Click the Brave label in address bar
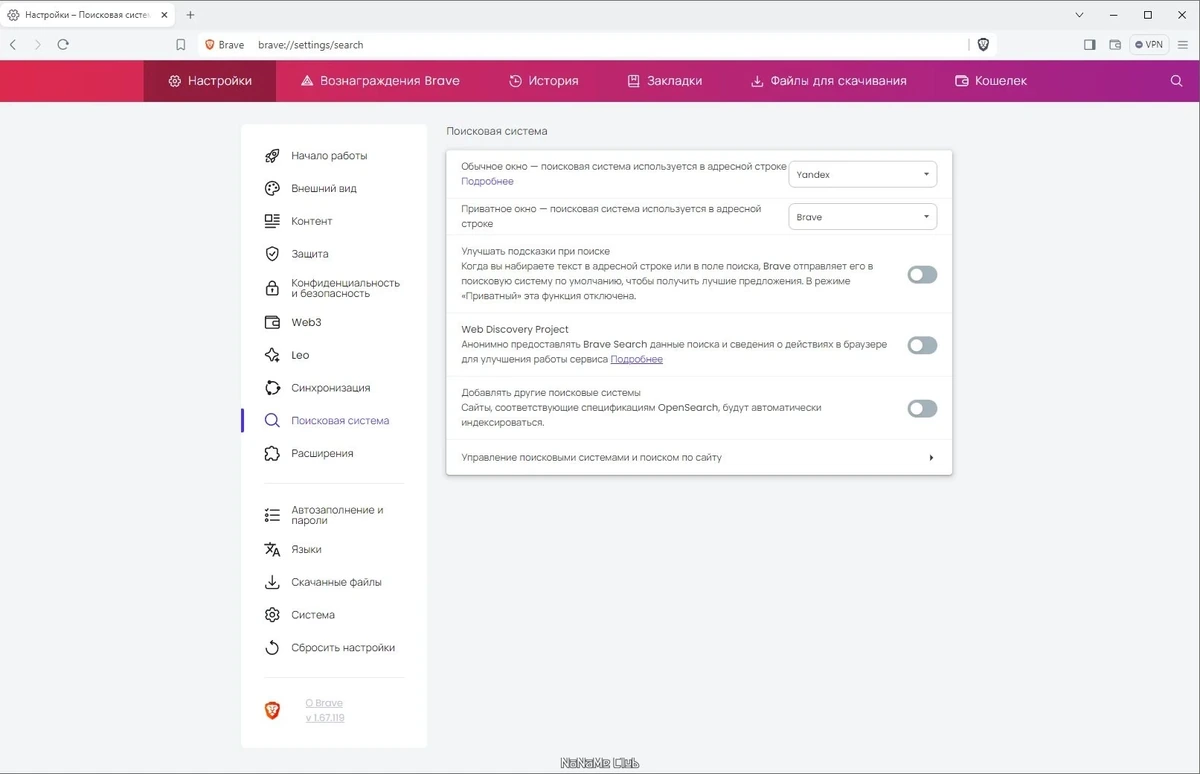This screenshot has height=774, width=1200. (231, 45)
